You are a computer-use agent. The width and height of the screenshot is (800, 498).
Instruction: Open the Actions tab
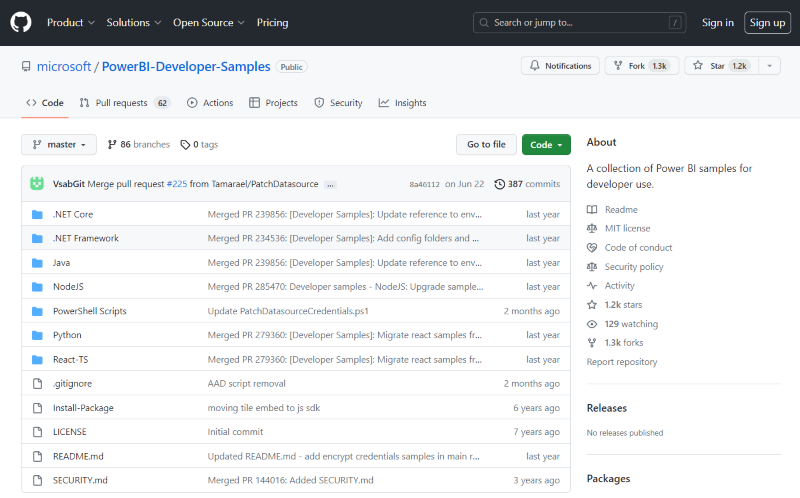[210, 103]
